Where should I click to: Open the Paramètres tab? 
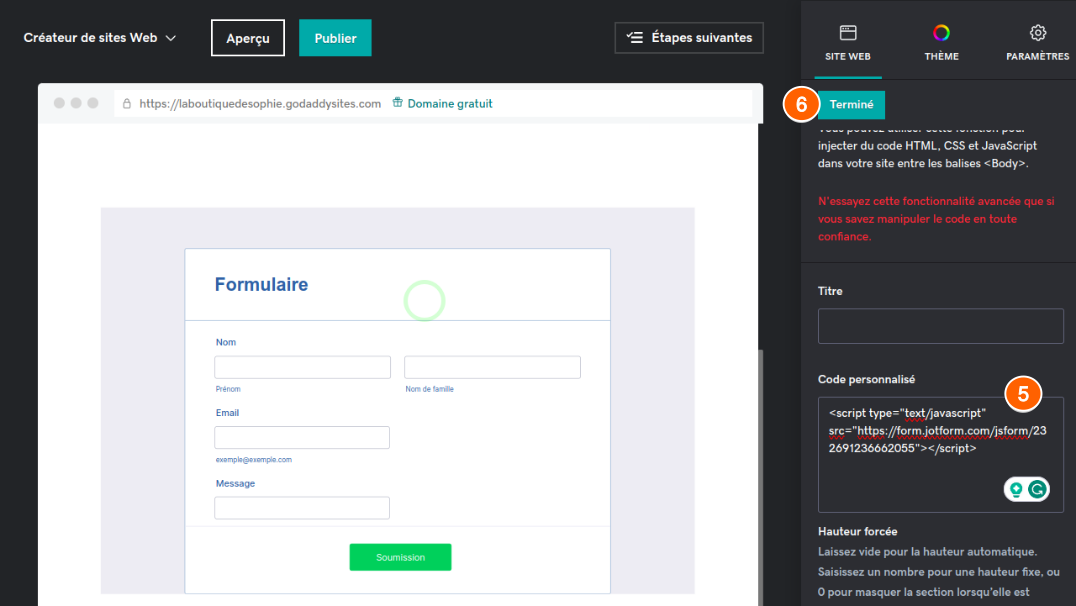pos(1038,43)
